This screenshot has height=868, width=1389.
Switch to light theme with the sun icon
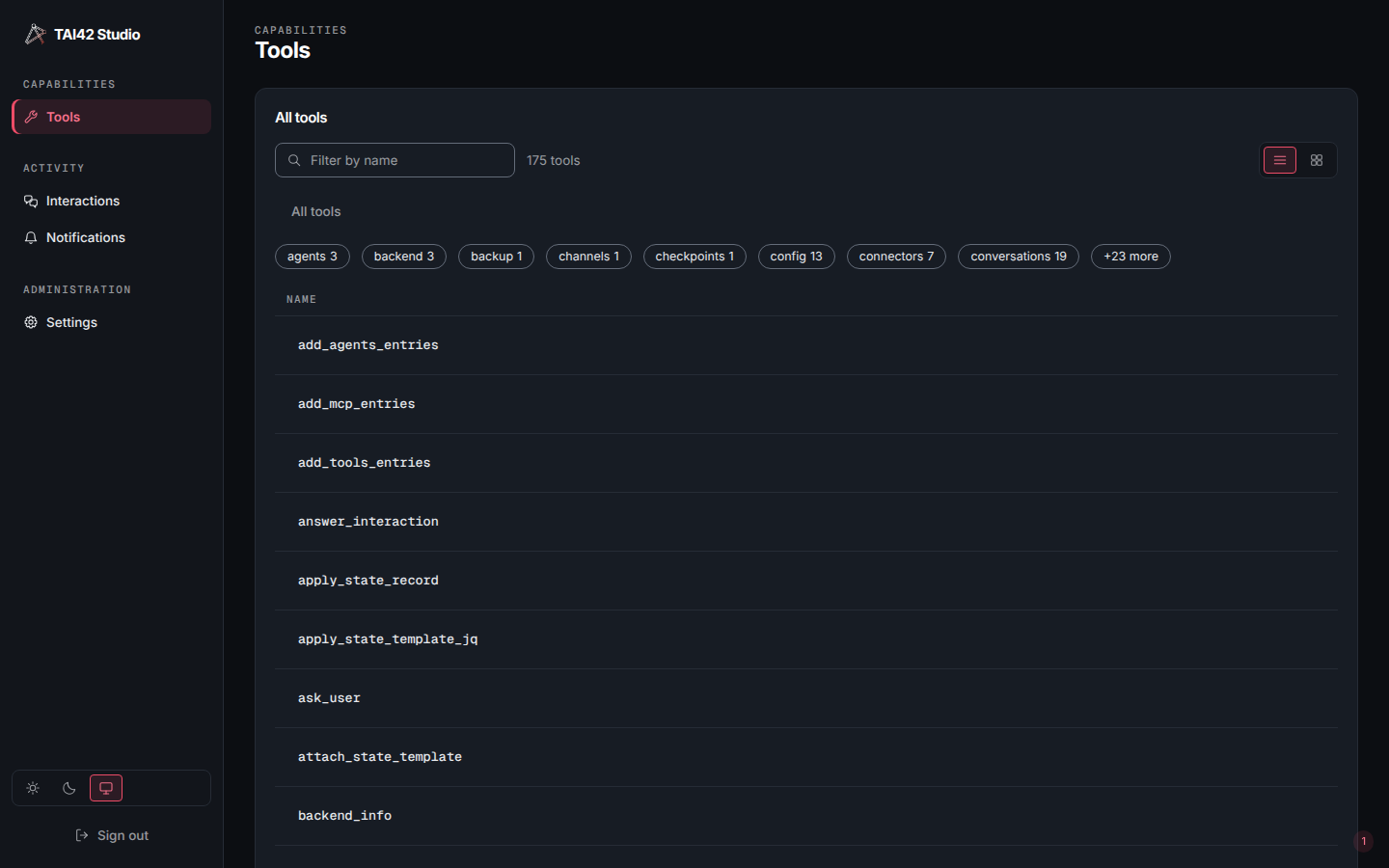pos(33,788)
